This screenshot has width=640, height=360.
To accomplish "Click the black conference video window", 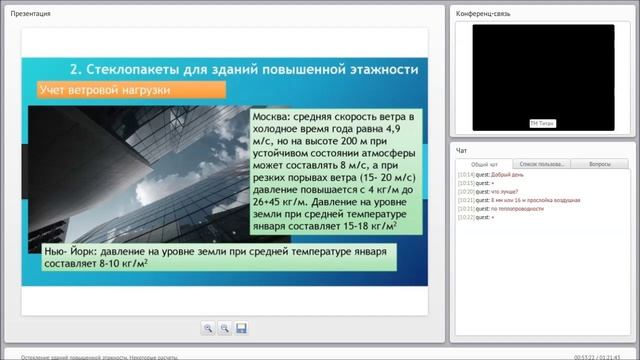I will [x=543, y=78].
